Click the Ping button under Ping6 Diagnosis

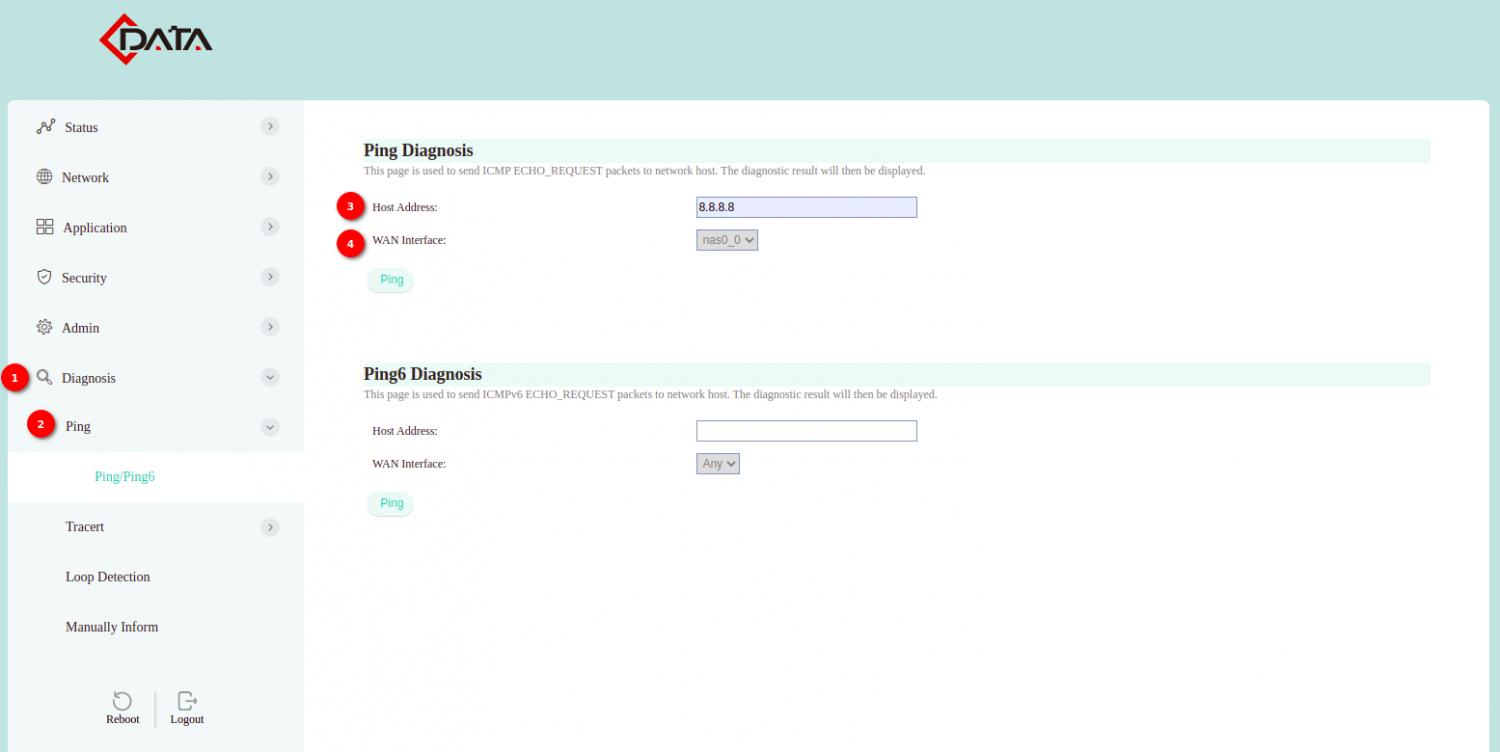[x=390, y=503]
